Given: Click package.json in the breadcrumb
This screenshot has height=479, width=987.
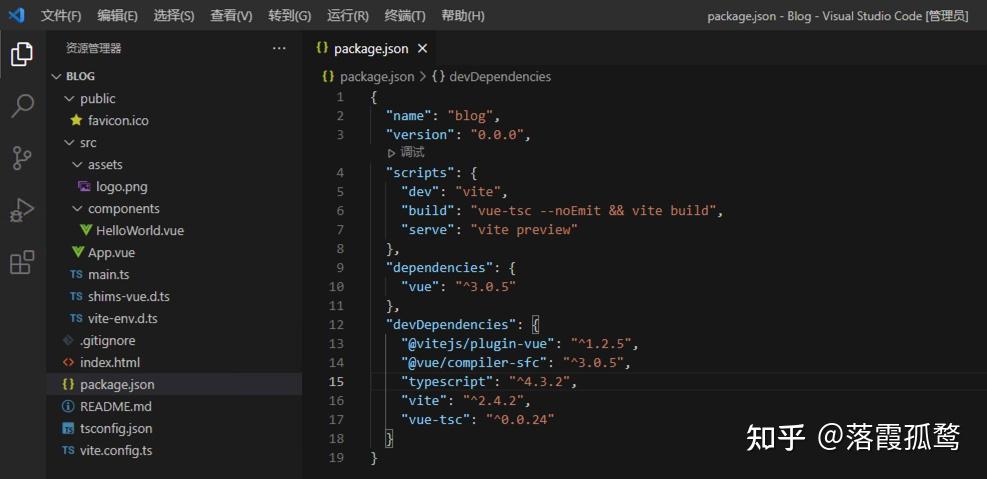Looking at the screenshot, I should pyautogui.click(x=377, y=77).
